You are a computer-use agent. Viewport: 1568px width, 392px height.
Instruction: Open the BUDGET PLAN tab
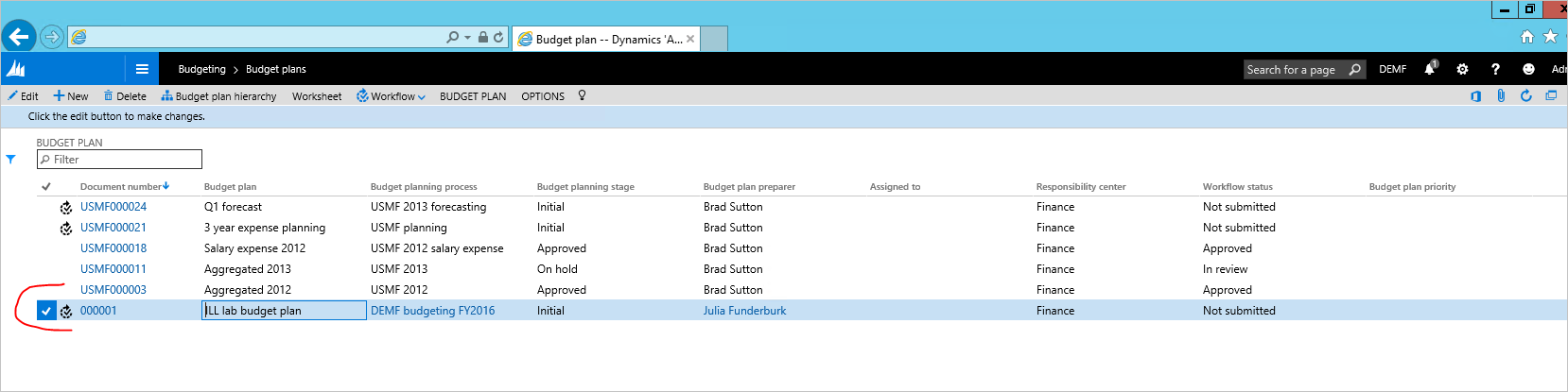click(473, 96)
